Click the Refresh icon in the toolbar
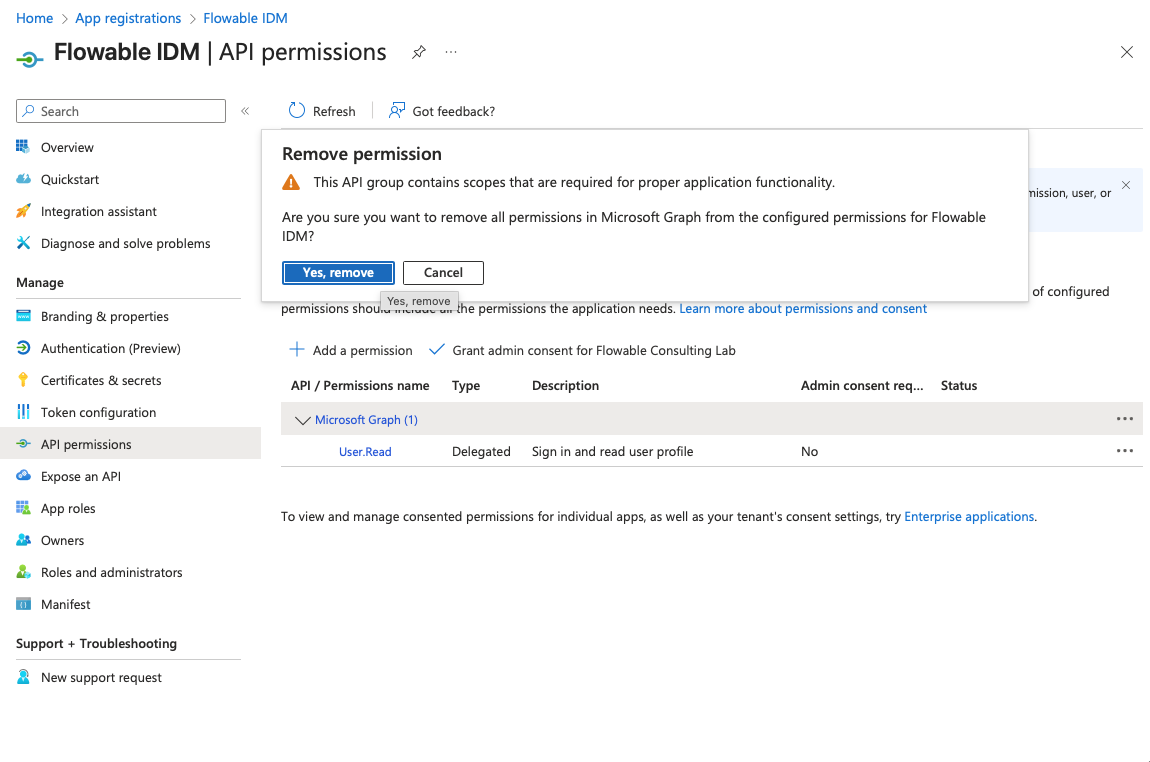The height and width of the screenshot is (762, 1150). point(297,111)
